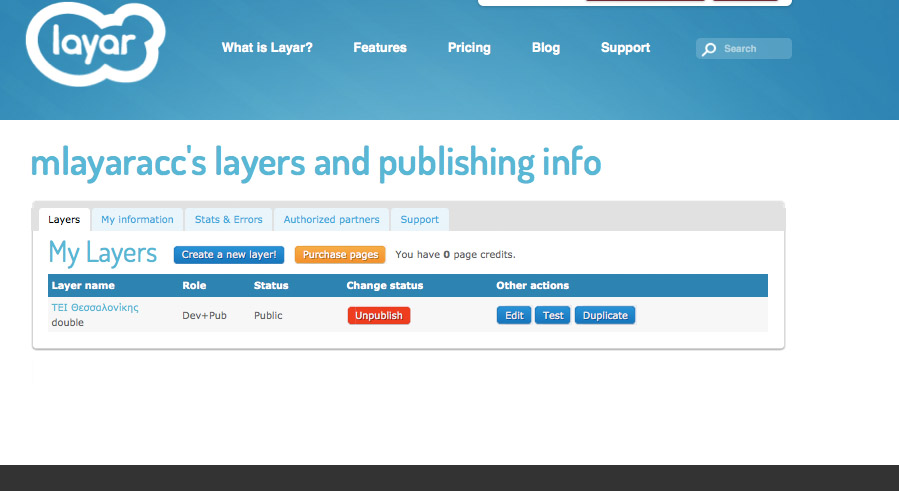Click Create a new layer! button
The width and height of the screenshot is (899, 491).
(x=229, y=255)
